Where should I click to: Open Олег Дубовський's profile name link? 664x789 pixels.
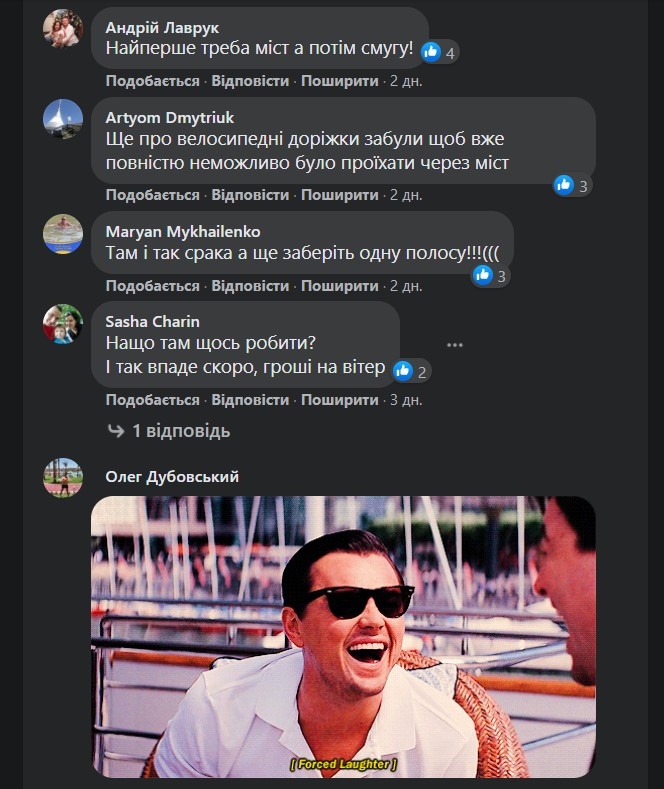pyautogui.click(x=172, y=477)
